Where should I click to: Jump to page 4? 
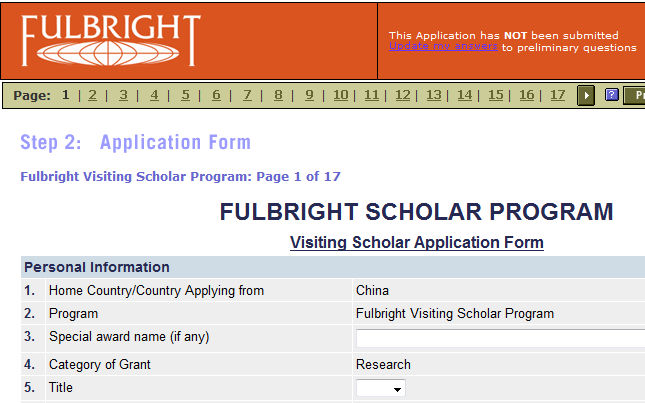coord(154,95)
